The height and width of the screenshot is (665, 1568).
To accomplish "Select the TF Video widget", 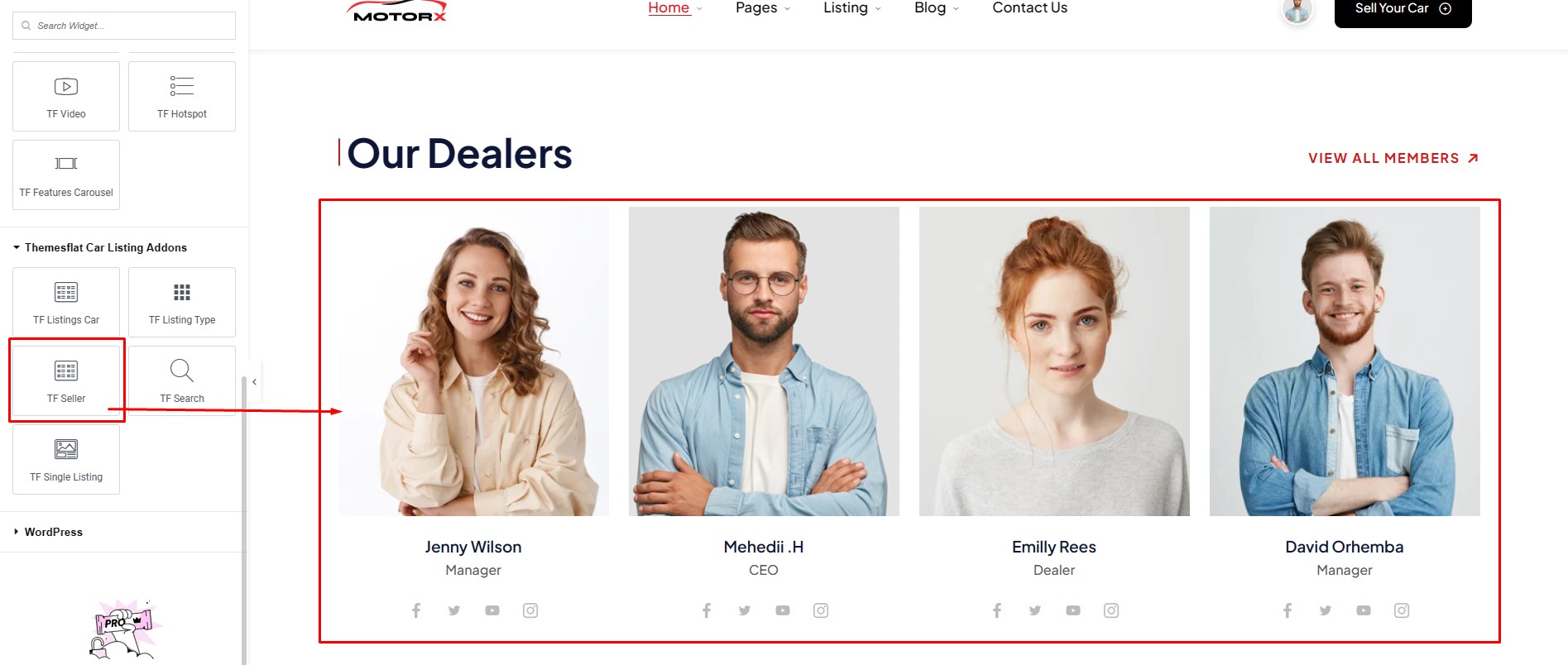I will [x=66, y=96].
